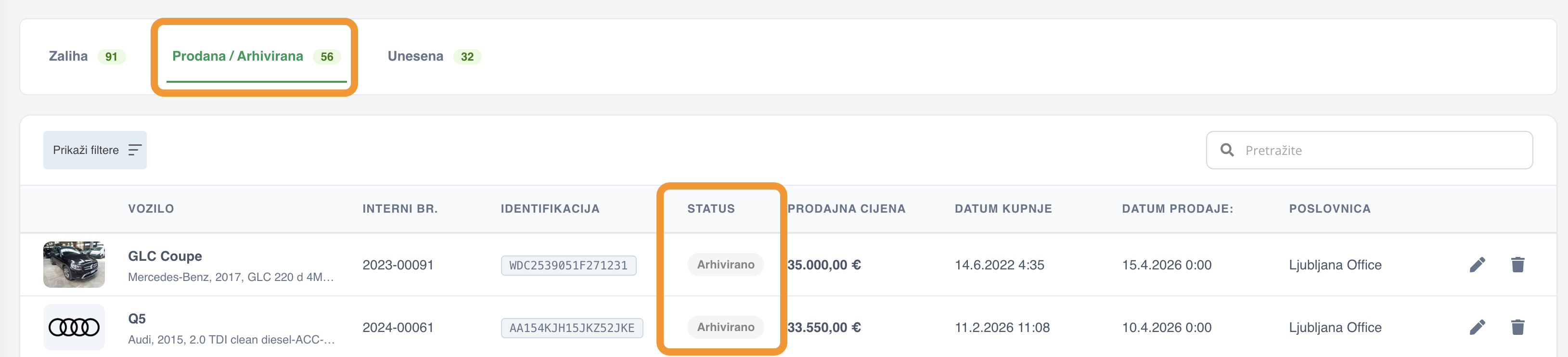1568x357 pixels.
Task: Open the Q5 vehicle name link
Action: point(137,319)
